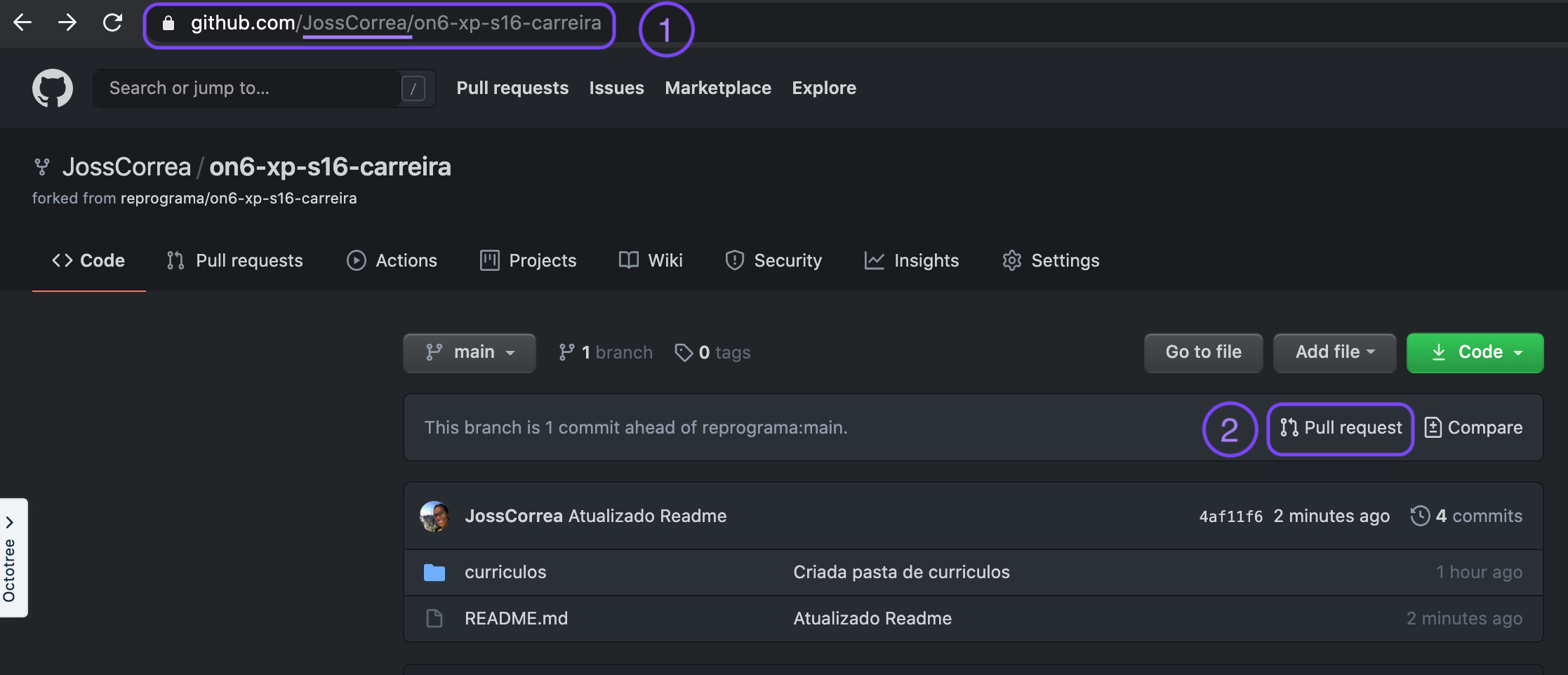Select the Wiki tab

(651, 260)
